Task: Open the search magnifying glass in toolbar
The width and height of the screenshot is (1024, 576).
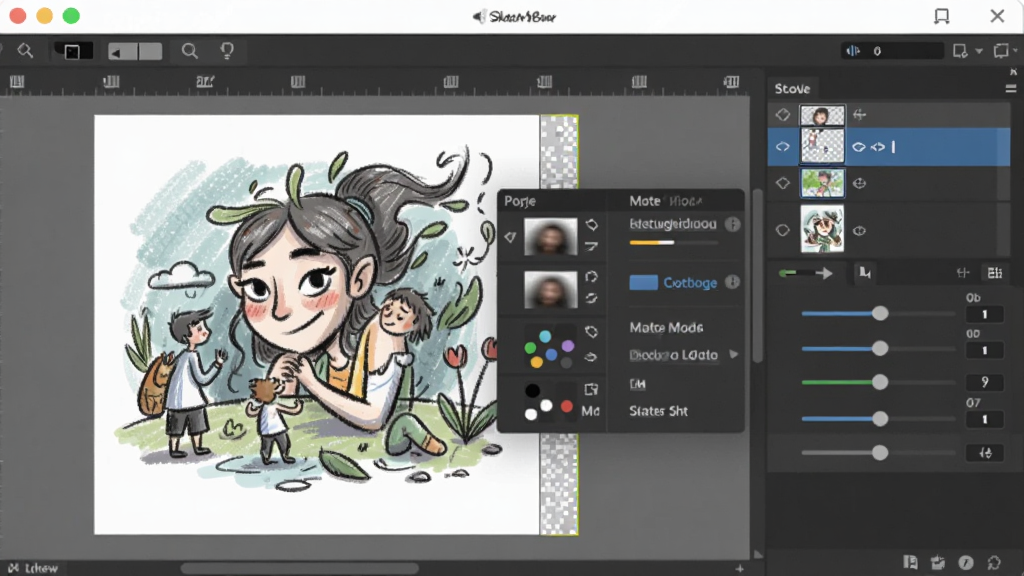Action: pyautogui.click(x=189, y=51)
